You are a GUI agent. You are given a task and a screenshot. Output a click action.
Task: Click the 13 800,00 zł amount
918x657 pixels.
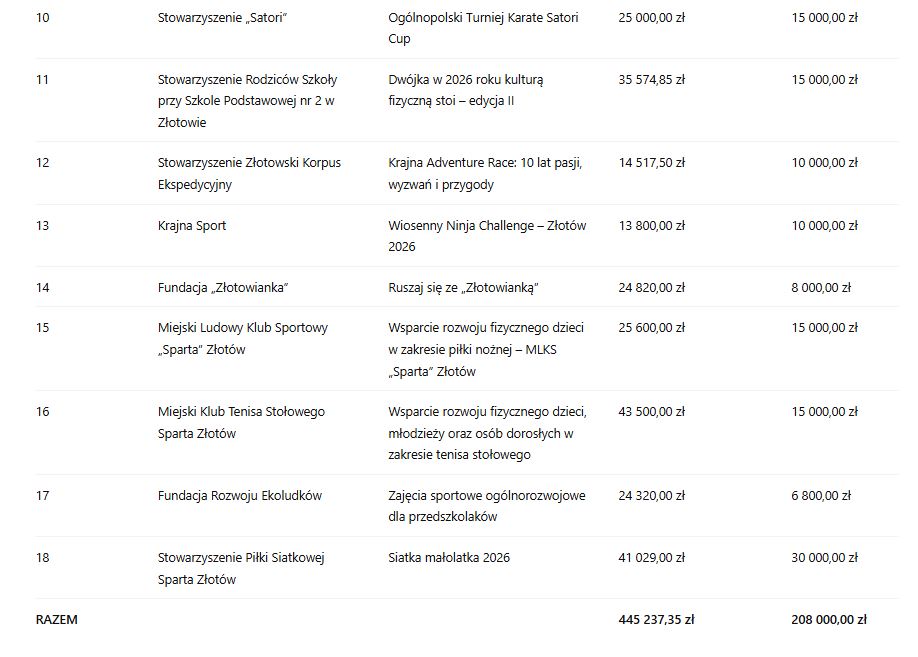point(652,226)
